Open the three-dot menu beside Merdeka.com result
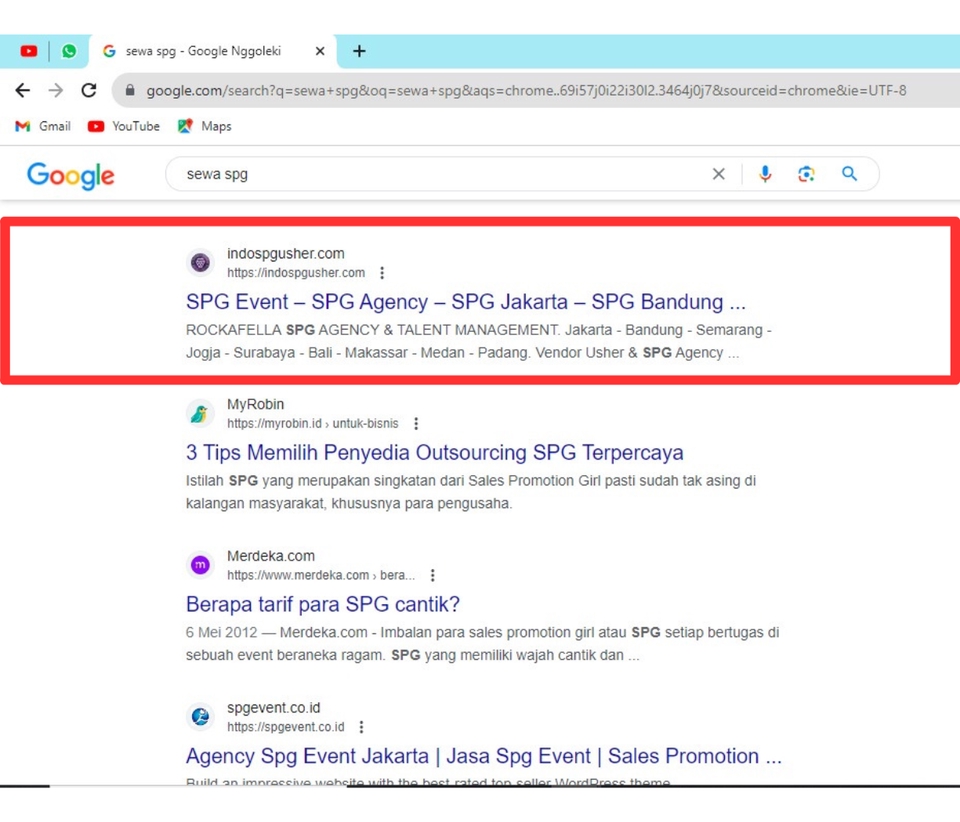 [x=432, y=575]
